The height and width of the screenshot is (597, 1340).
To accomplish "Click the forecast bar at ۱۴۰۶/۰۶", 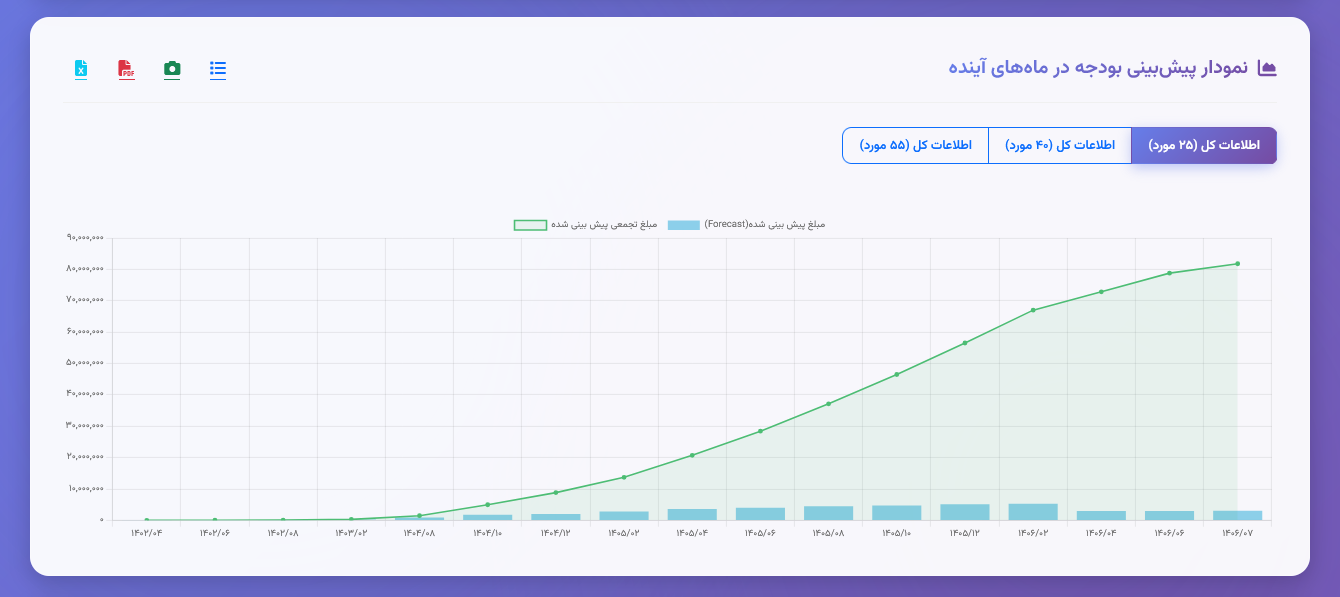I will 1169,515.
